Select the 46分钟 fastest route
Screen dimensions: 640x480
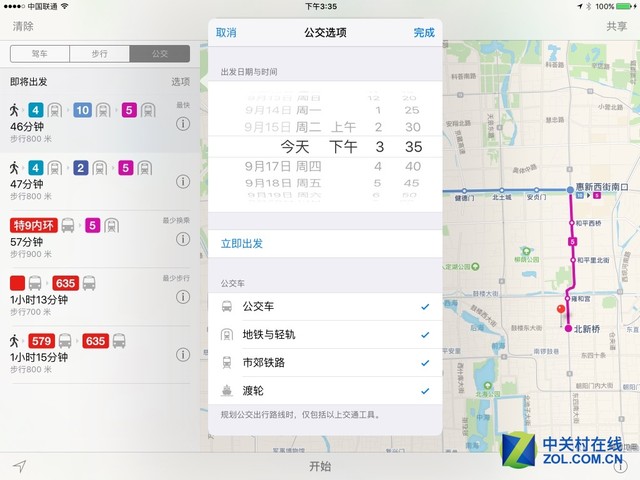click(x=100, y=124)
